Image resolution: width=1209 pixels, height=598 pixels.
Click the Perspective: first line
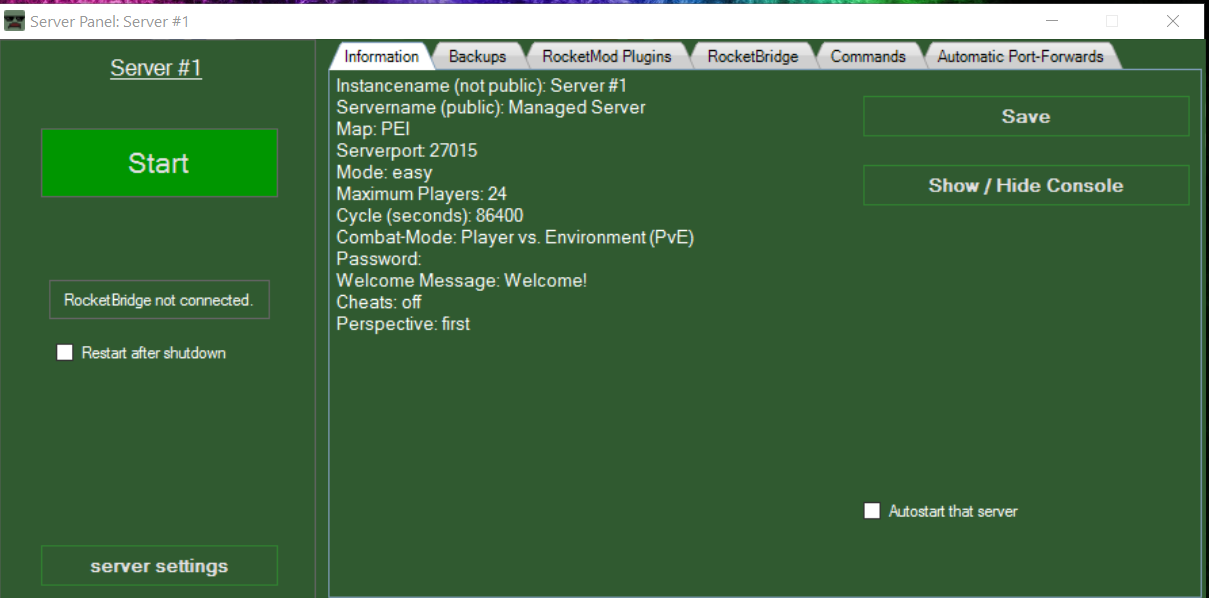403,324
